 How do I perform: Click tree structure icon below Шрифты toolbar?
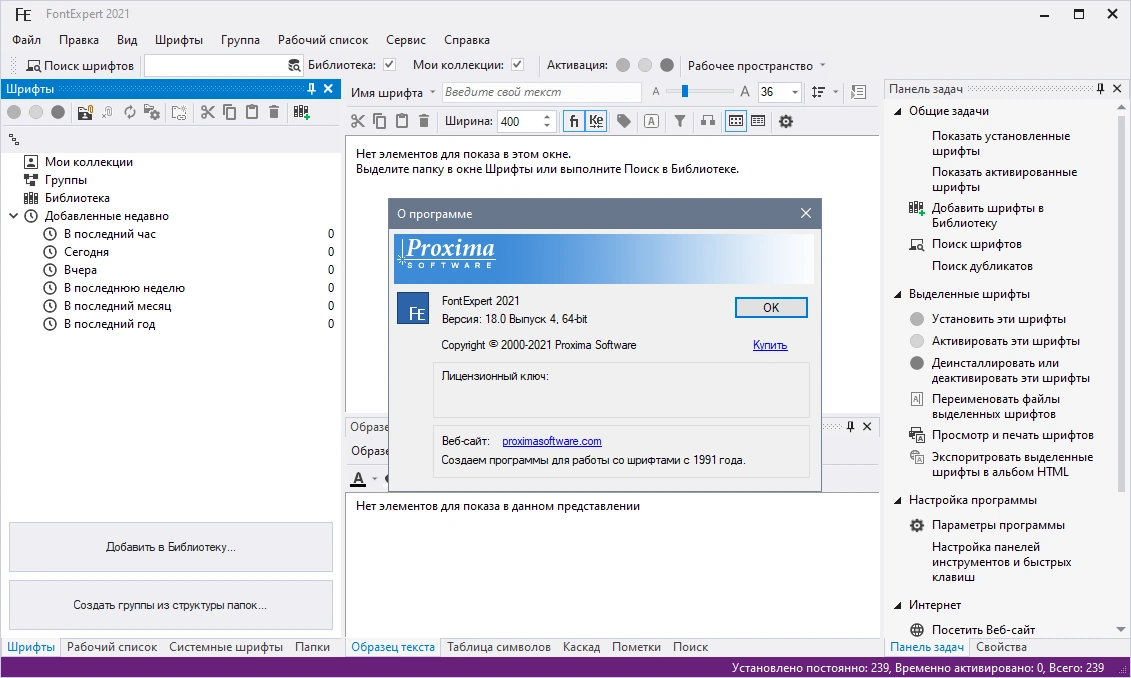pyautogui.click(x=14, y=139)
